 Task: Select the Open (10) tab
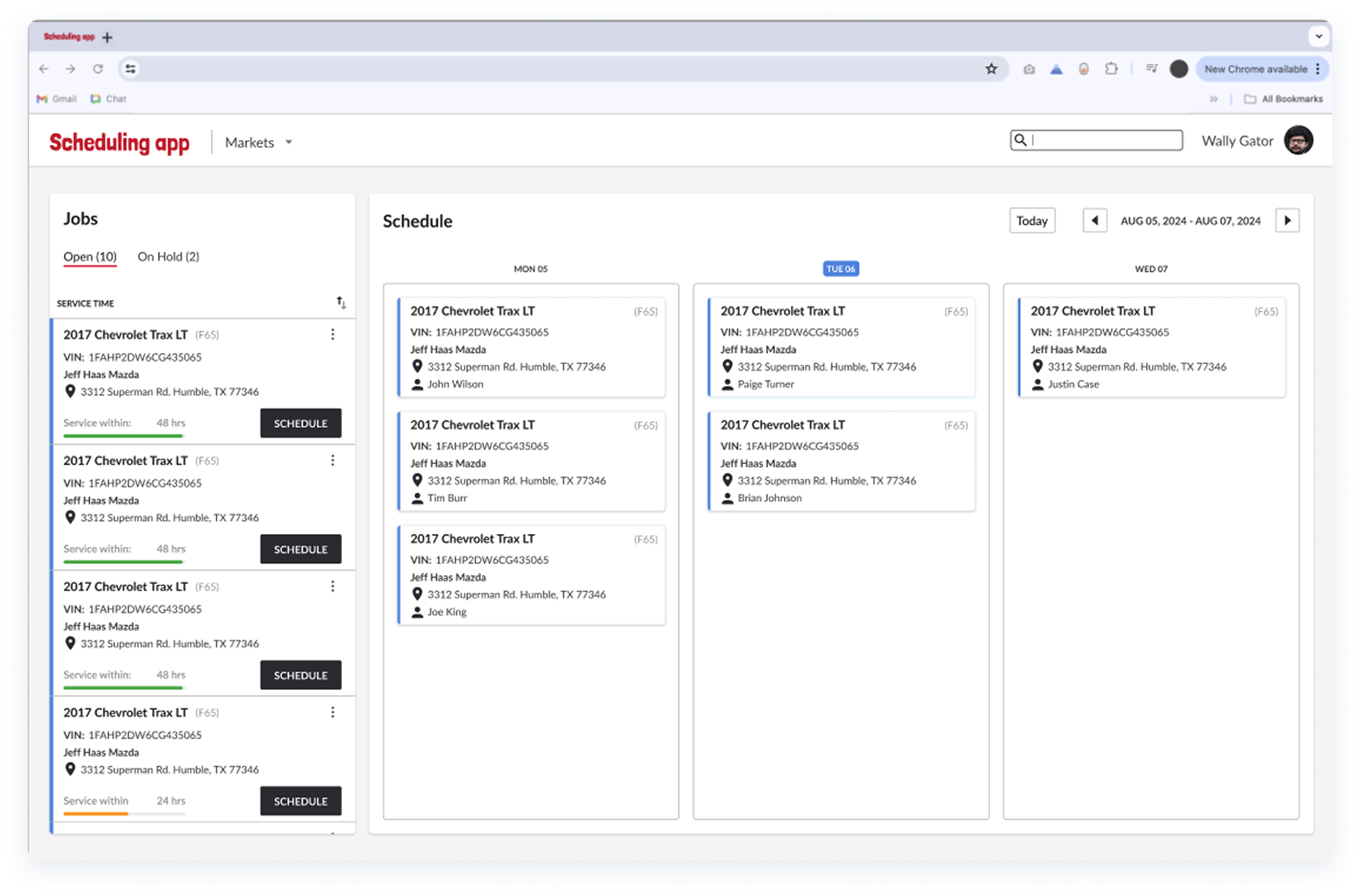tap(90, 257)
